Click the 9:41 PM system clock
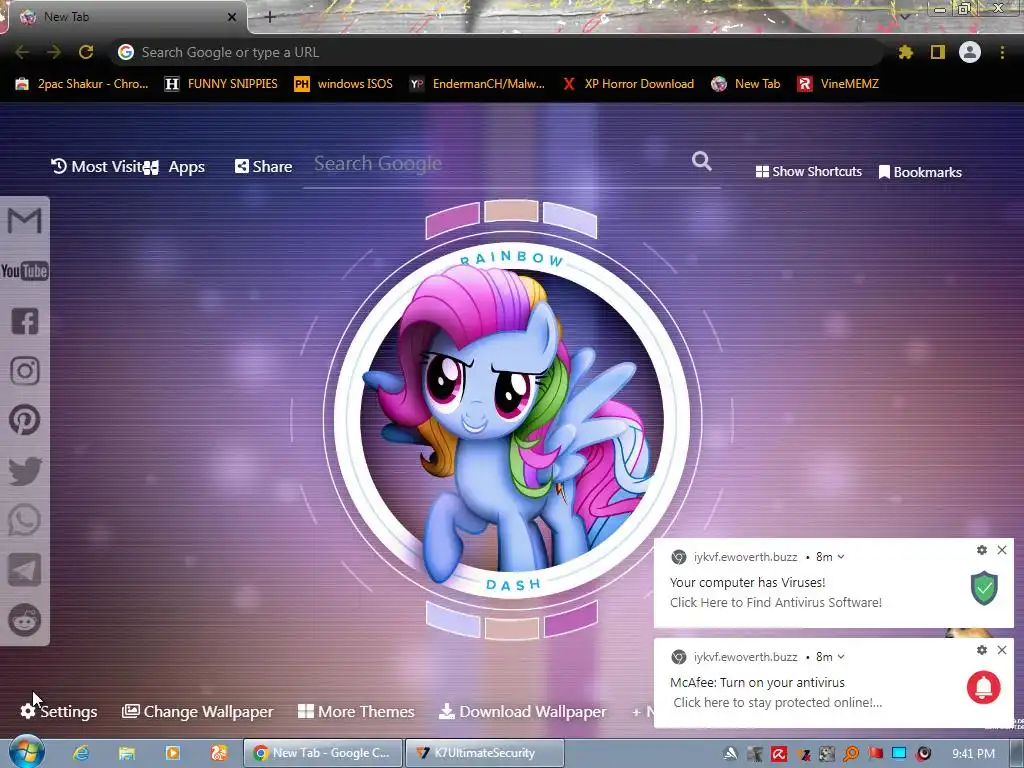 pos(973,754)
